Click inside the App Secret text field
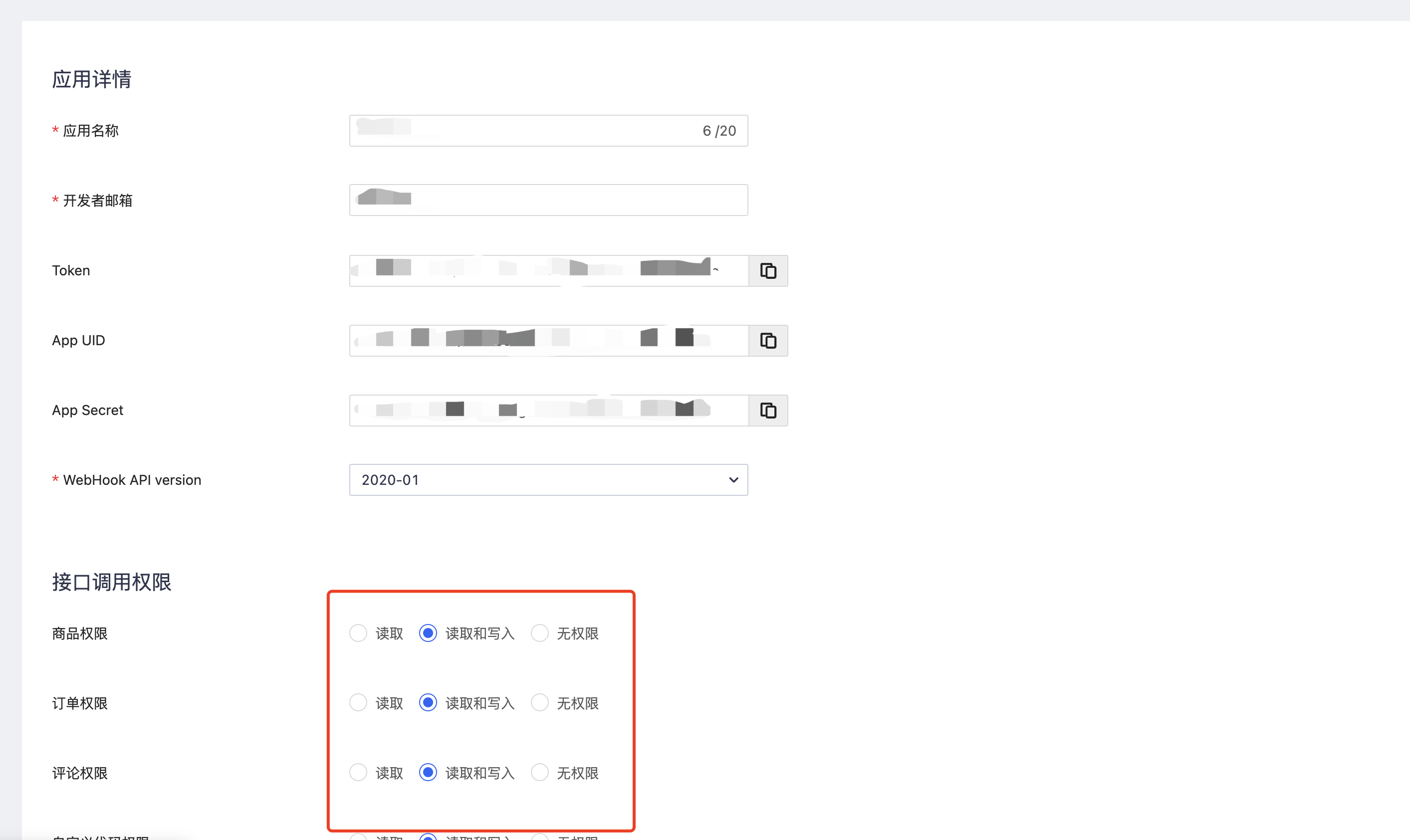Screen dimensions: 1410x840 coord(548,411)
